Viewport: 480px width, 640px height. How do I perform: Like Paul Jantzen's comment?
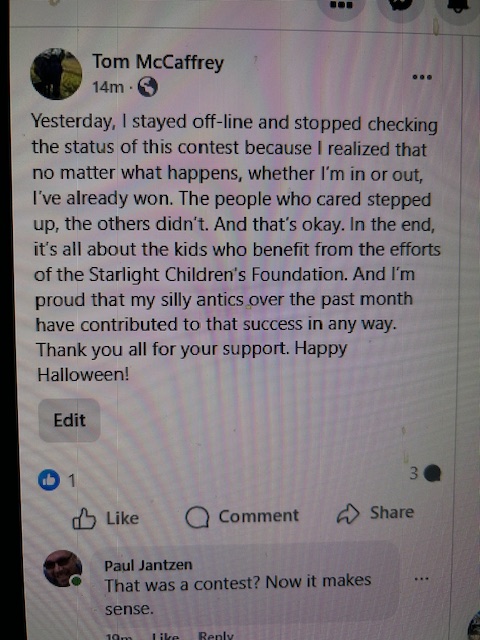(x=165, y=636)
